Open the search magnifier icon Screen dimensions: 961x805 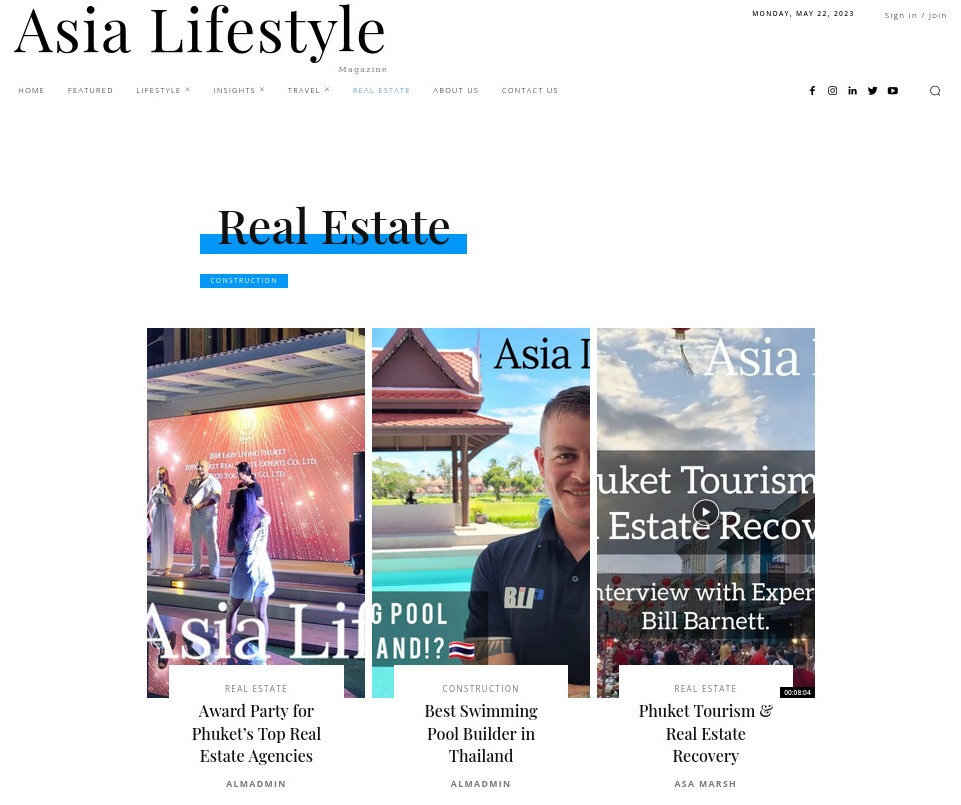[935, 91]
